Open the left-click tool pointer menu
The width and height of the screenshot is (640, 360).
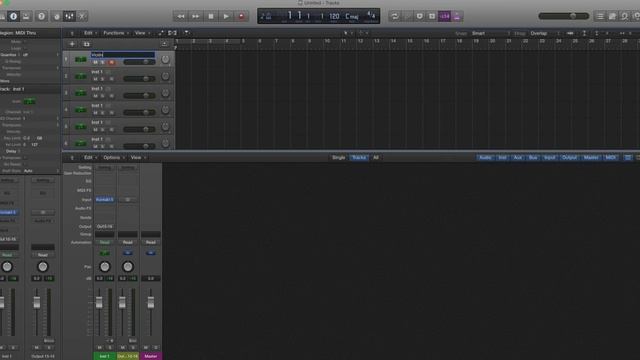(x=347, y=33)
